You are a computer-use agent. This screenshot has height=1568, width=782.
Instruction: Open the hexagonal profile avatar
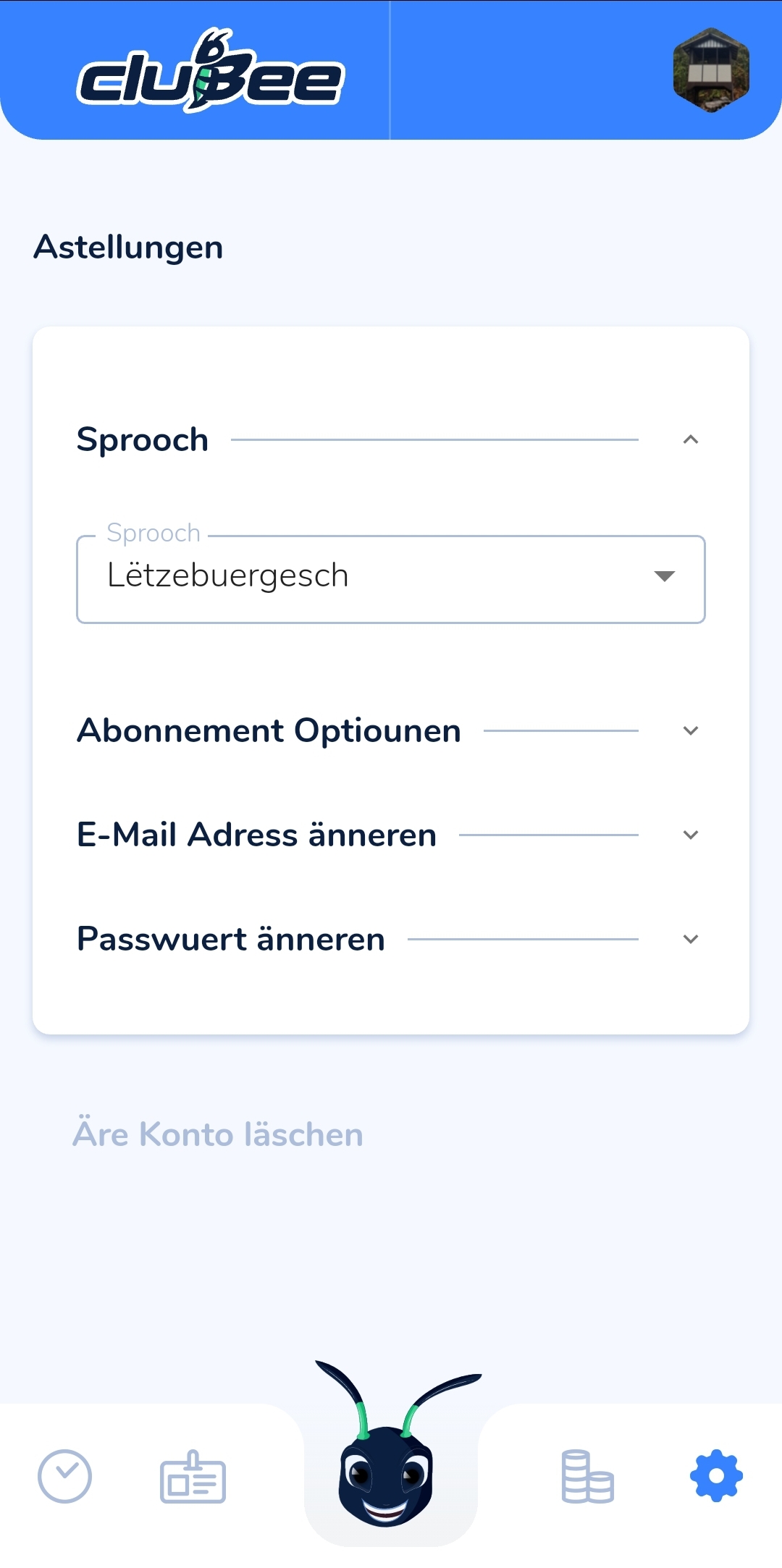click(x=711, y=70)
